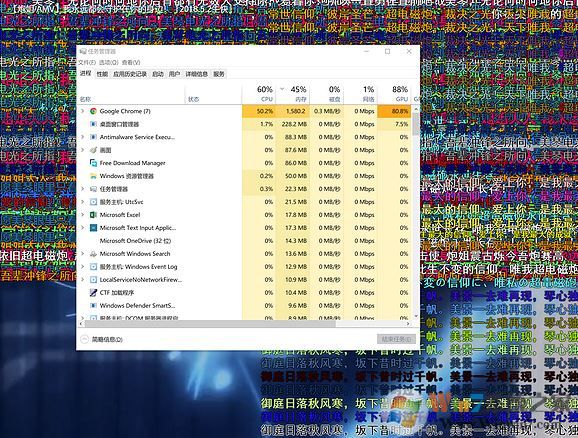The image size is (578, 438).
Task: Collapse to 简略信息 view with the arrow toggle
Action: [x=84, y=339]
